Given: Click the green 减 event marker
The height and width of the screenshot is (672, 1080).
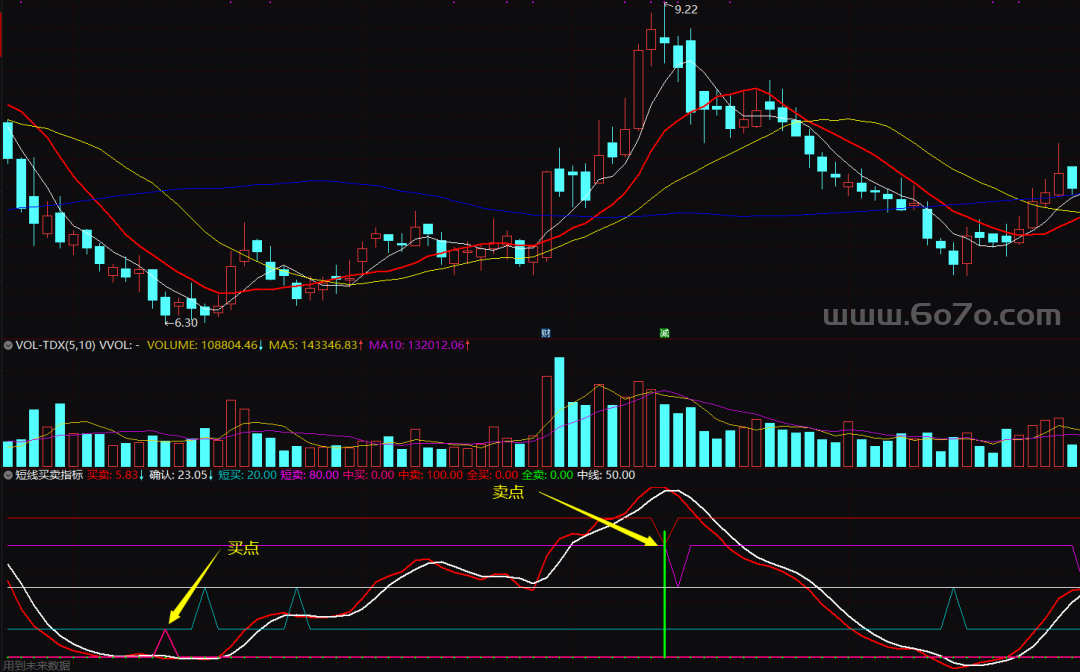Looking at the screenshot, I should coord(663,332).
